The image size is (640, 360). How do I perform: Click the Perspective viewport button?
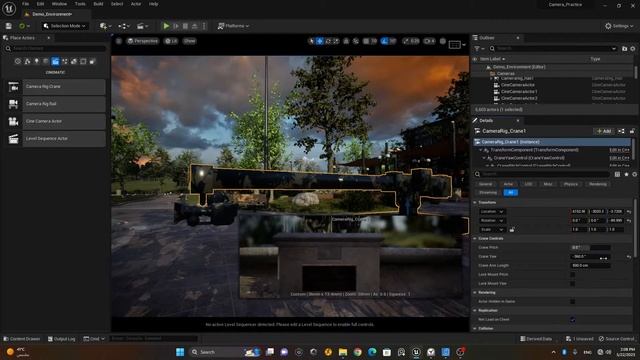click(x=142, y=41)
